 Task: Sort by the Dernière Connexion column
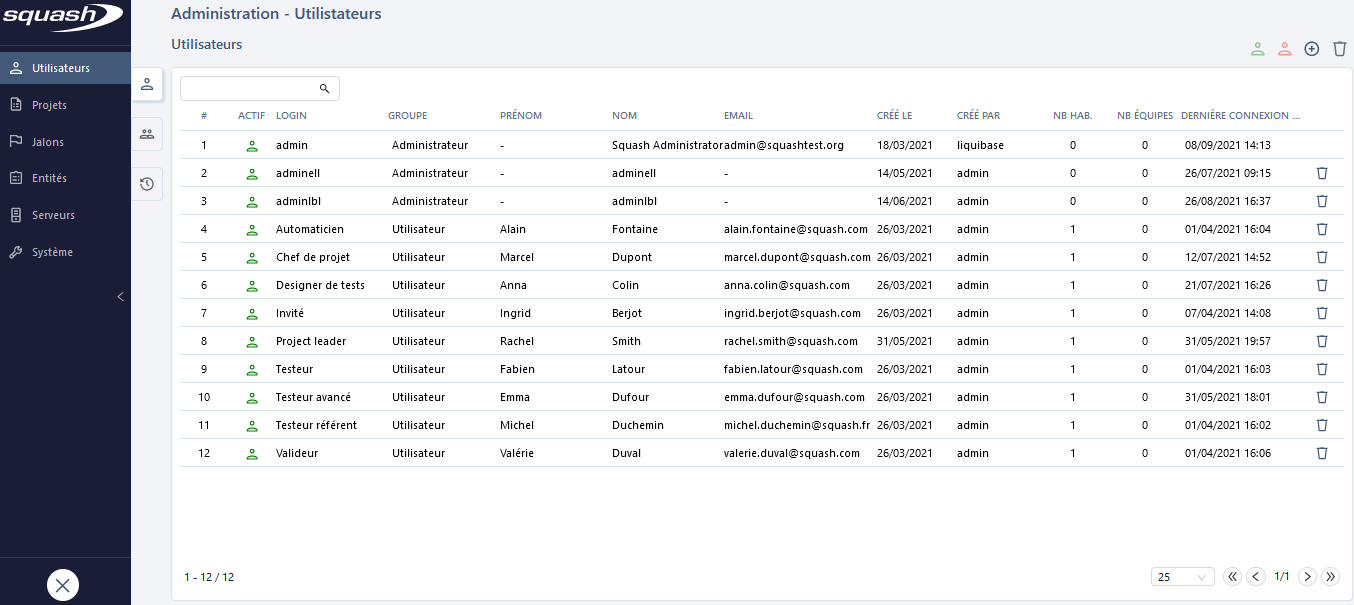(1239, 115)
